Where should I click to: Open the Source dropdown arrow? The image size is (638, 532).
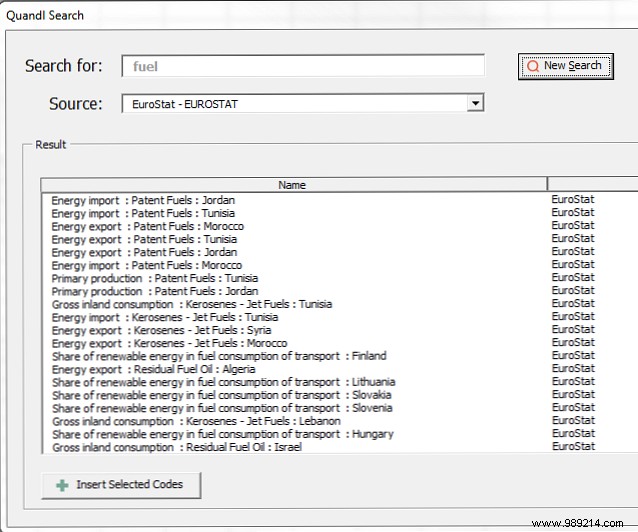coord(475,103)
